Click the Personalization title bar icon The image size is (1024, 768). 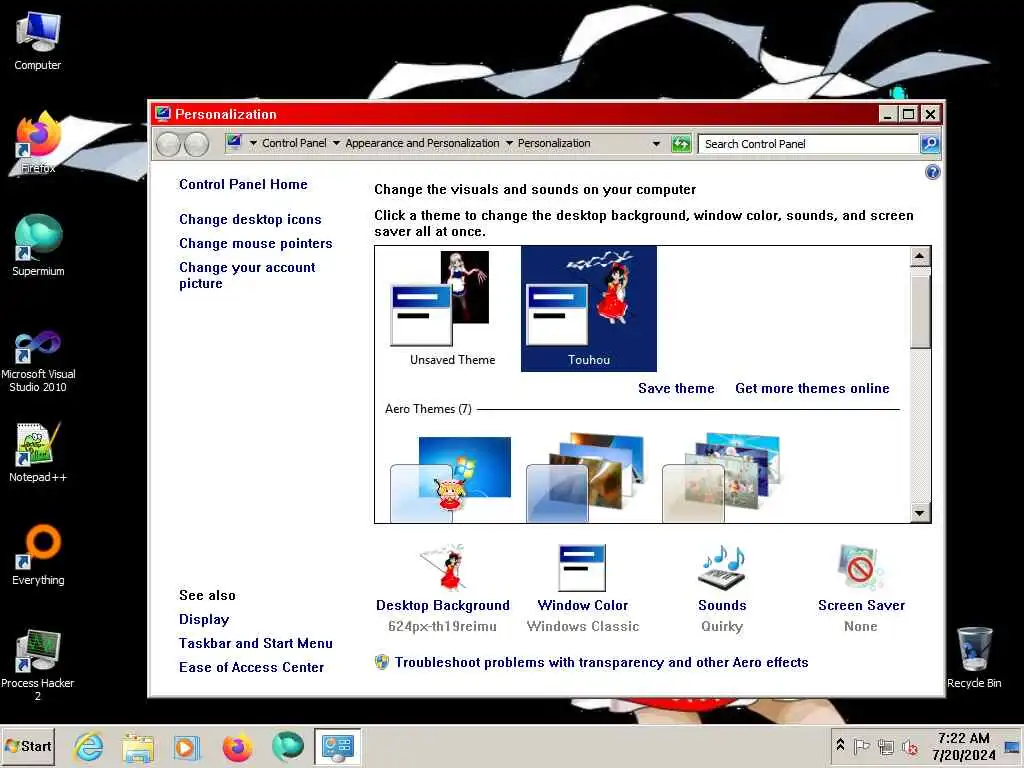point(163,114)
